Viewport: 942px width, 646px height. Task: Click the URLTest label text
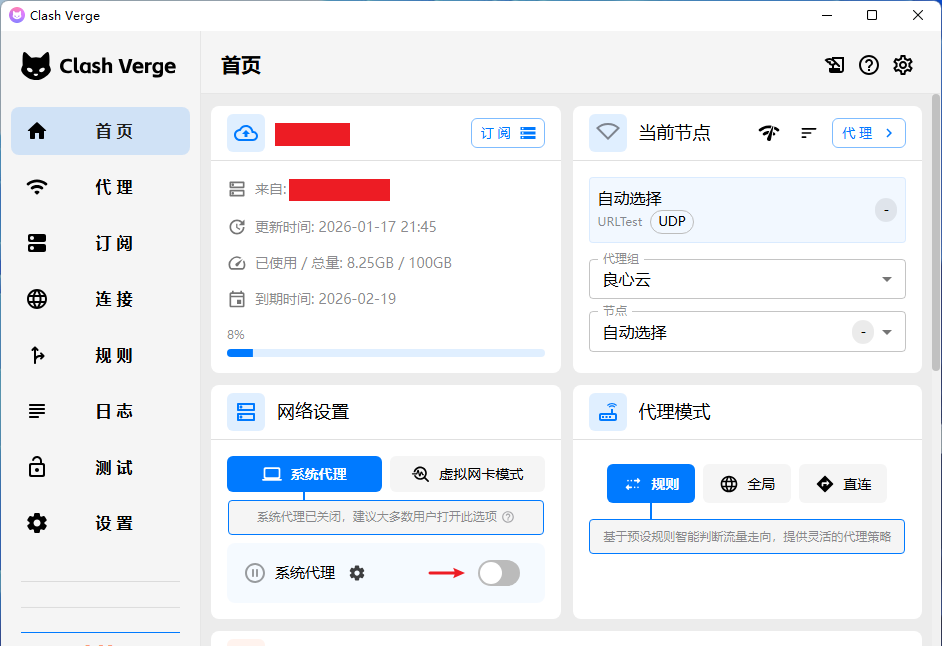[x=620, y=222]
